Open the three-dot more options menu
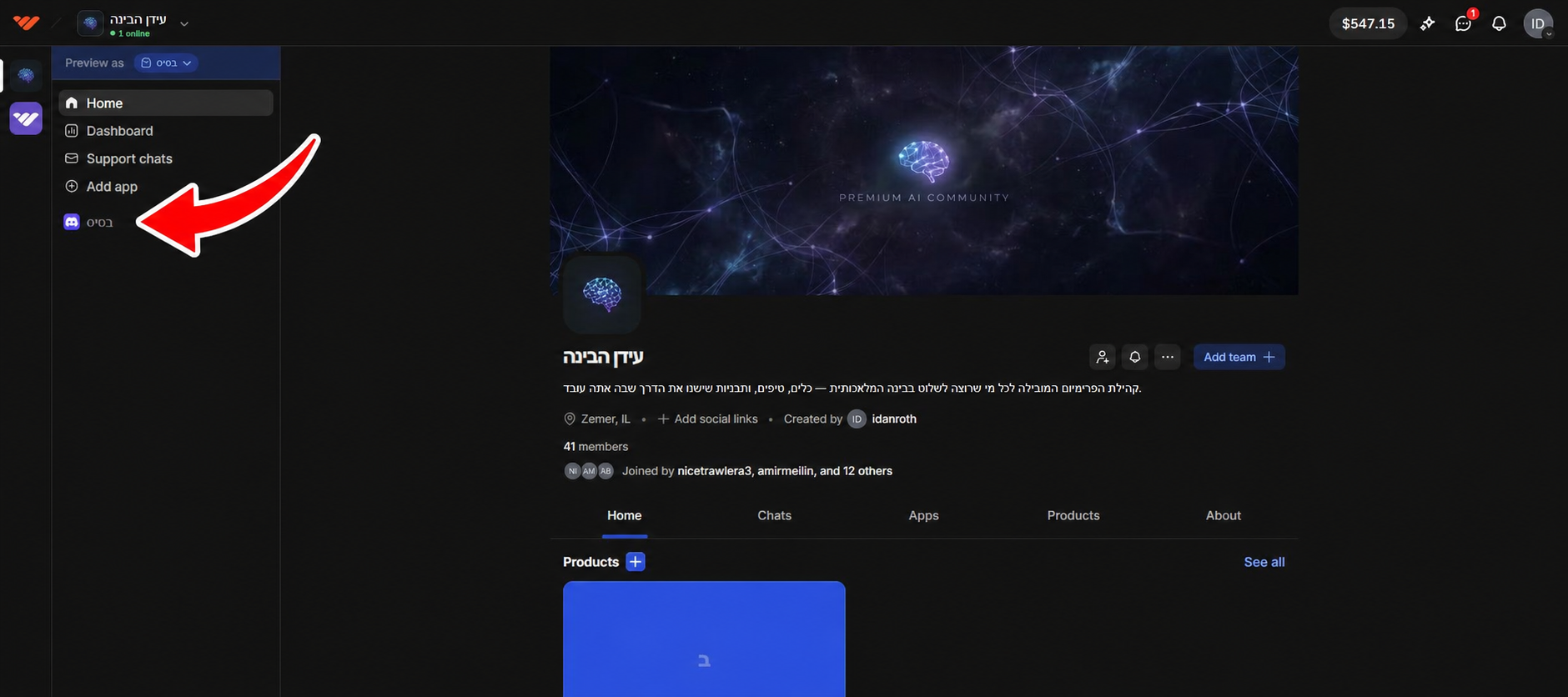Image resolution: width=1568 pixels, height=697 pixels. coord(1168,357)
